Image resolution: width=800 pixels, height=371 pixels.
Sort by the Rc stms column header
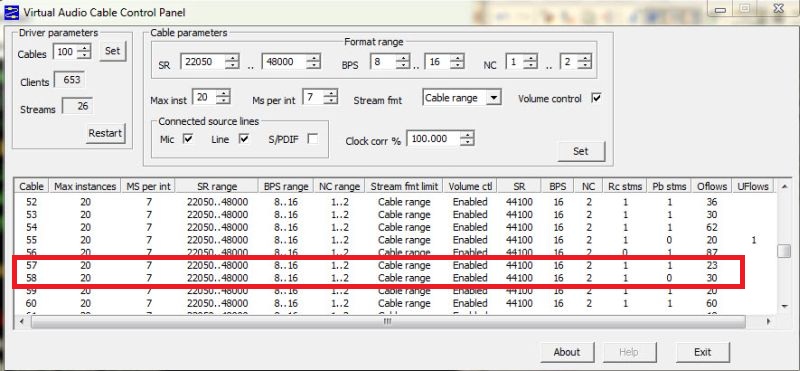(x=625, y=186)
